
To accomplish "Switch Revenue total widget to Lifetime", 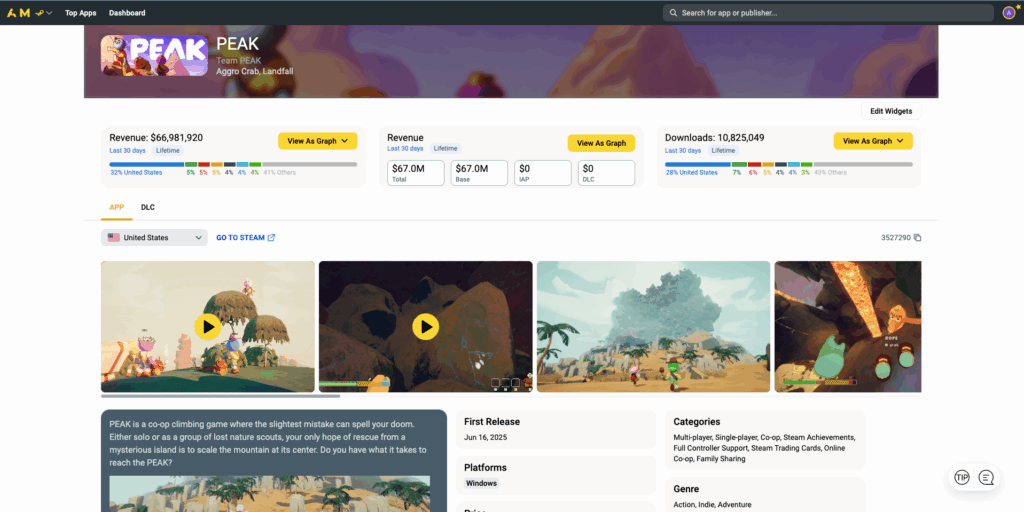I will pos(168,150).
